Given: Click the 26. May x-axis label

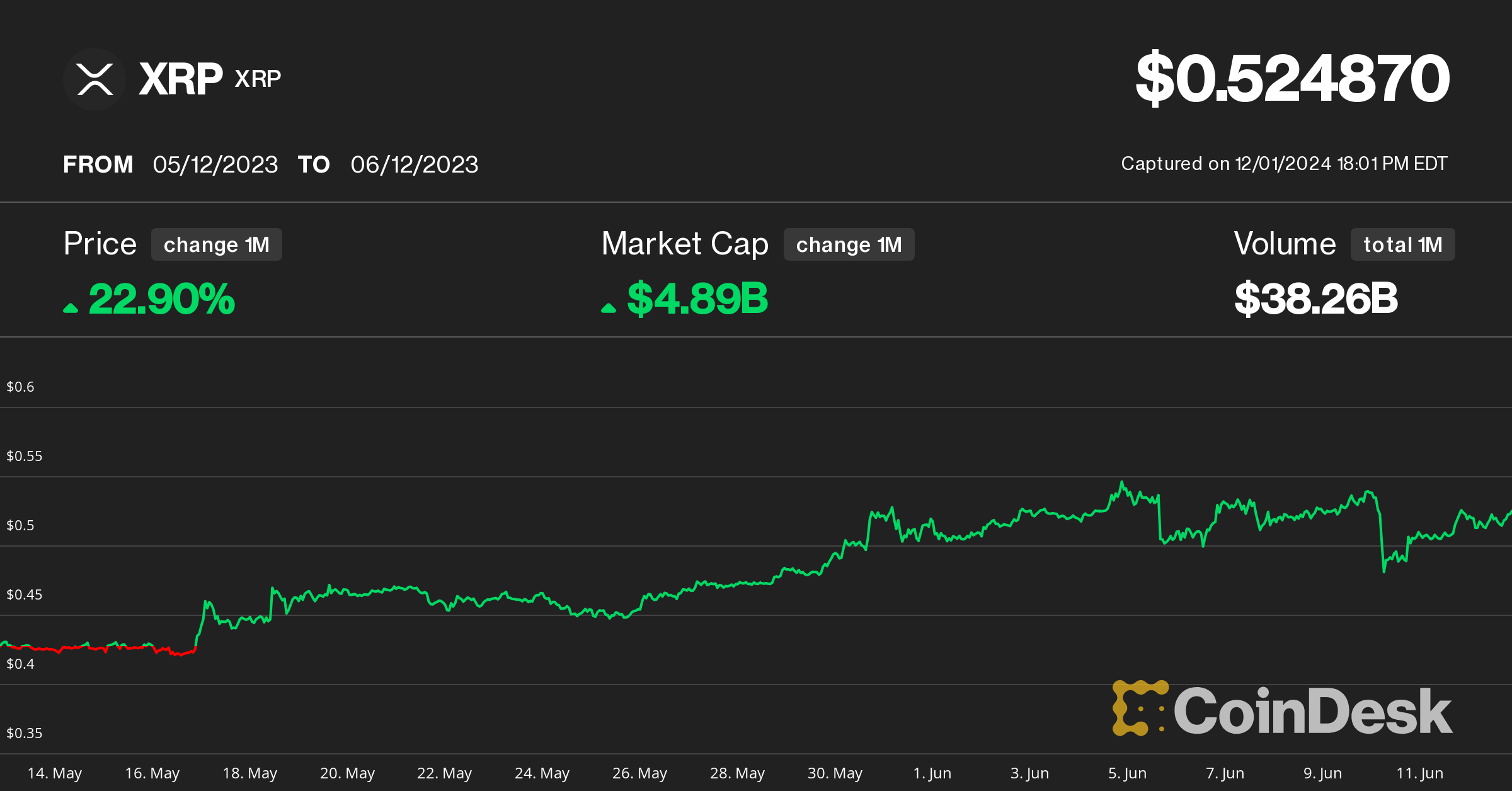Looking at the screenshot, I should (x=640, y=773).
